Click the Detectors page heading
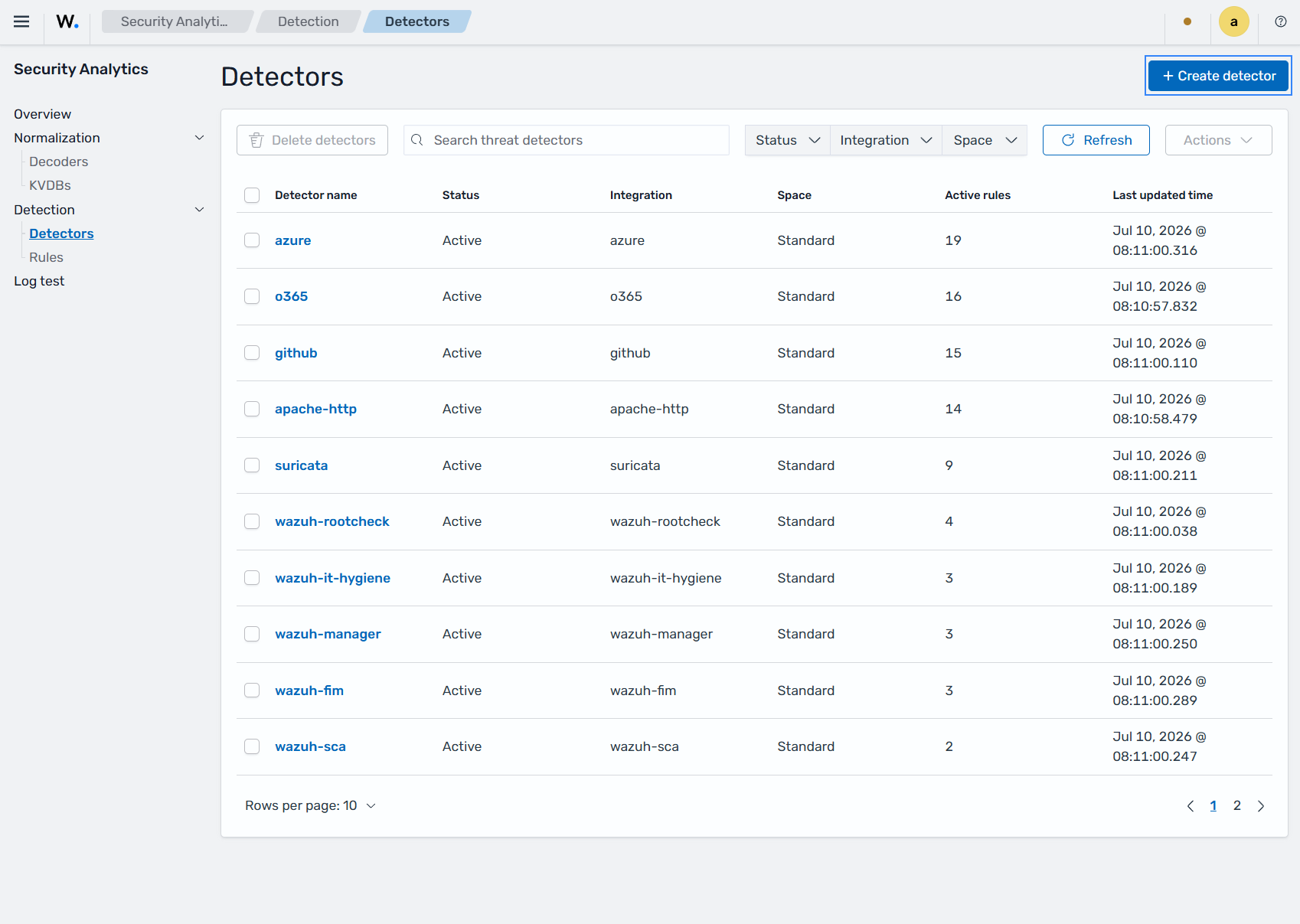Screen dimensions: 1300x924 point(283,77)
